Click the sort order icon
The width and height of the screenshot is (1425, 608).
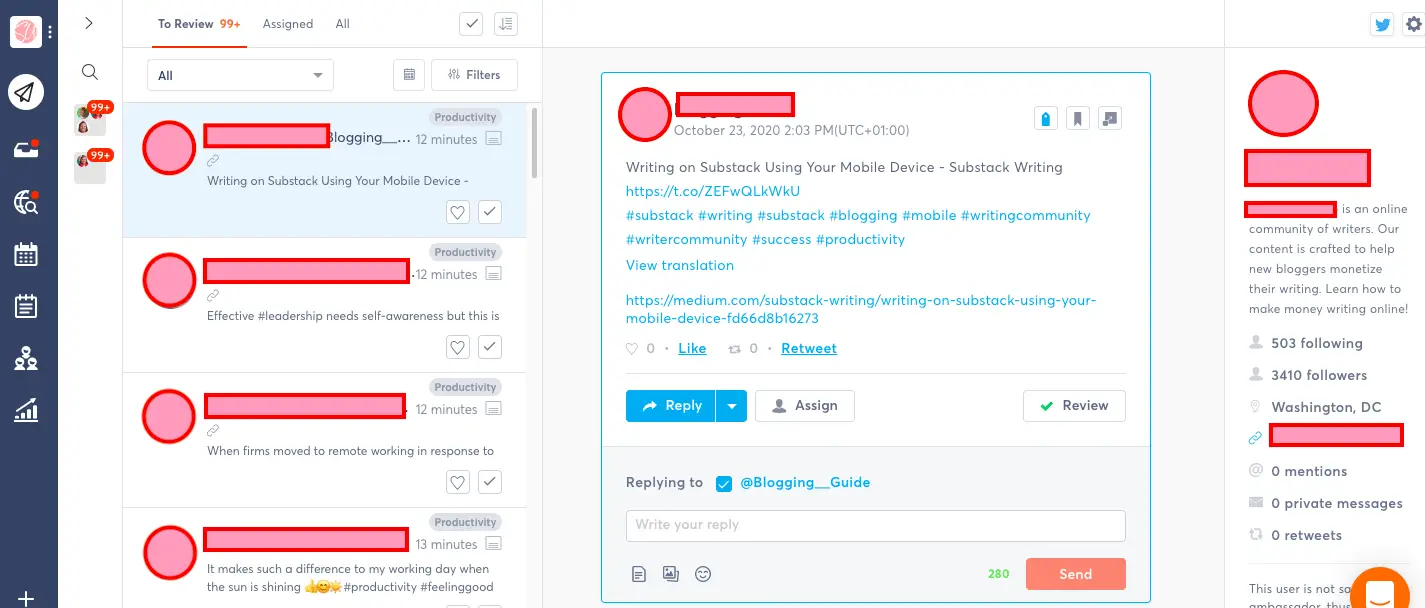506,24
